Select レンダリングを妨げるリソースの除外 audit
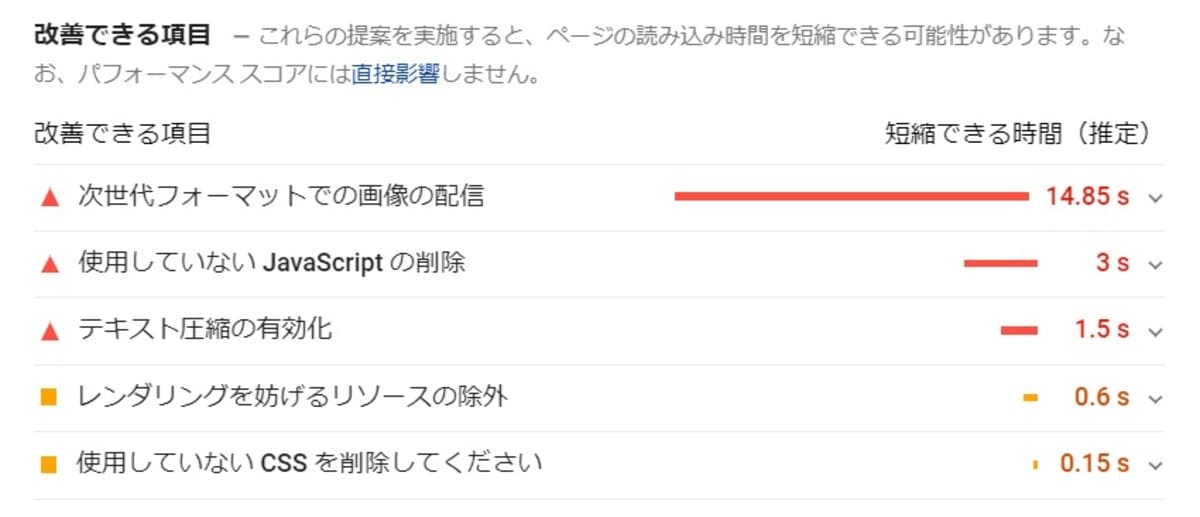The height and width of the screenshot is (517, 1200). 293,396
